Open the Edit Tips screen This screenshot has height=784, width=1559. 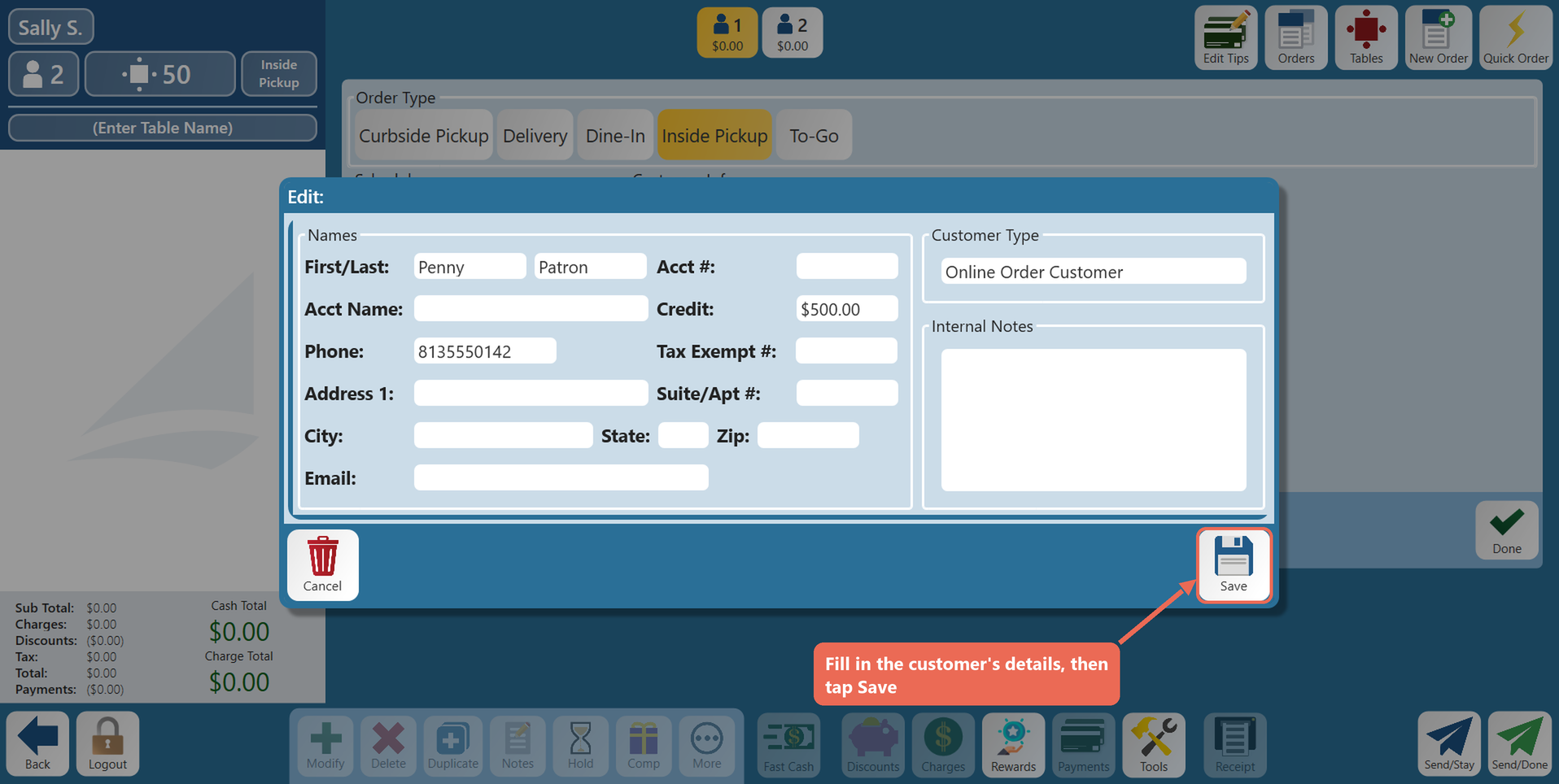click(1225, 37)
